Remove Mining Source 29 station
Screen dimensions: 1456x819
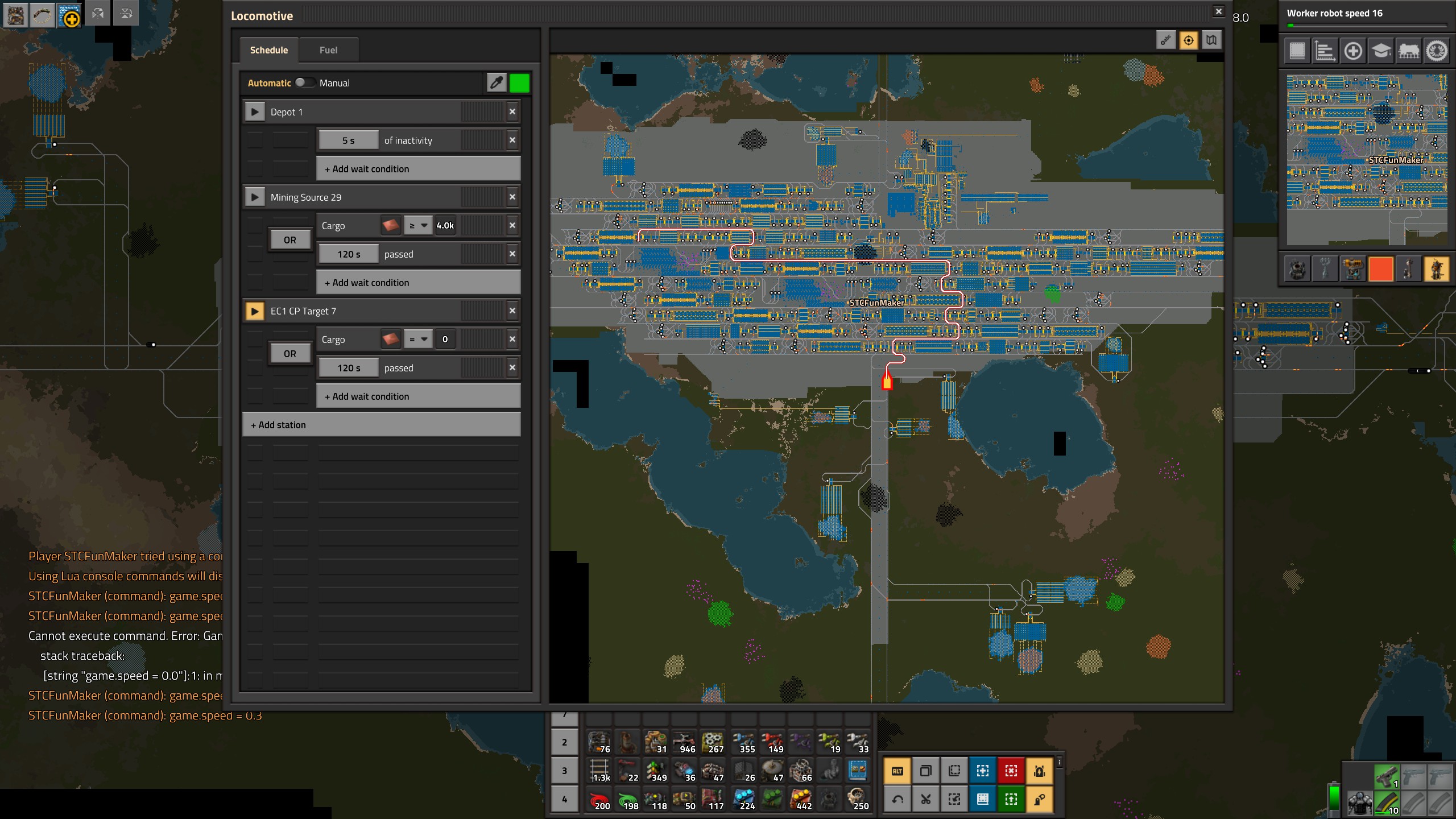point(512,197)
